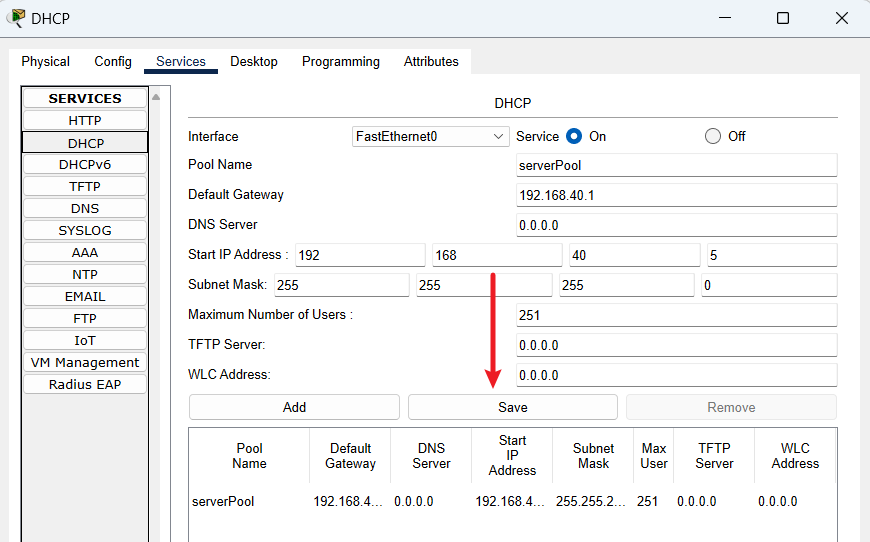Turn the DHCP service Off
This screenshot has width=870, height=542.
pos(712,136)
